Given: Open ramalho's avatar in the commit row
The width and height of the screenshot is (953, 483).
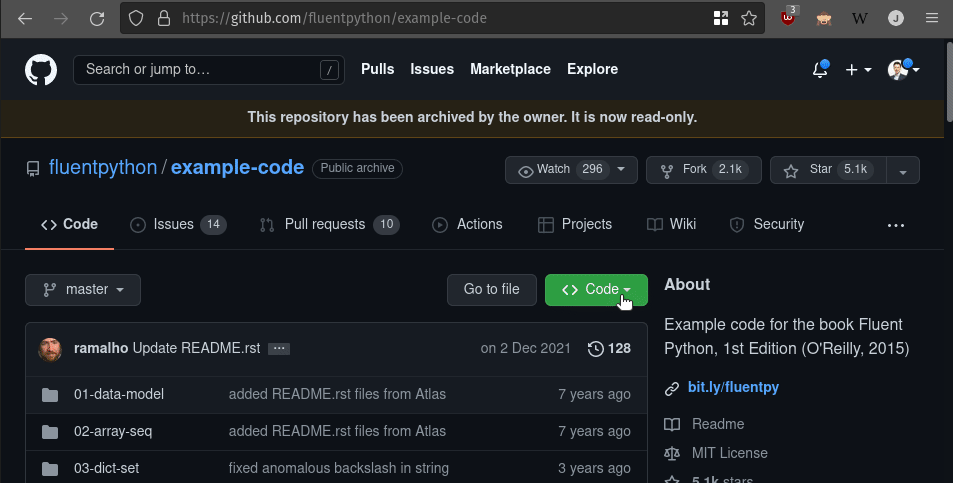Looking at the screenshot, I should pos(50,349).
